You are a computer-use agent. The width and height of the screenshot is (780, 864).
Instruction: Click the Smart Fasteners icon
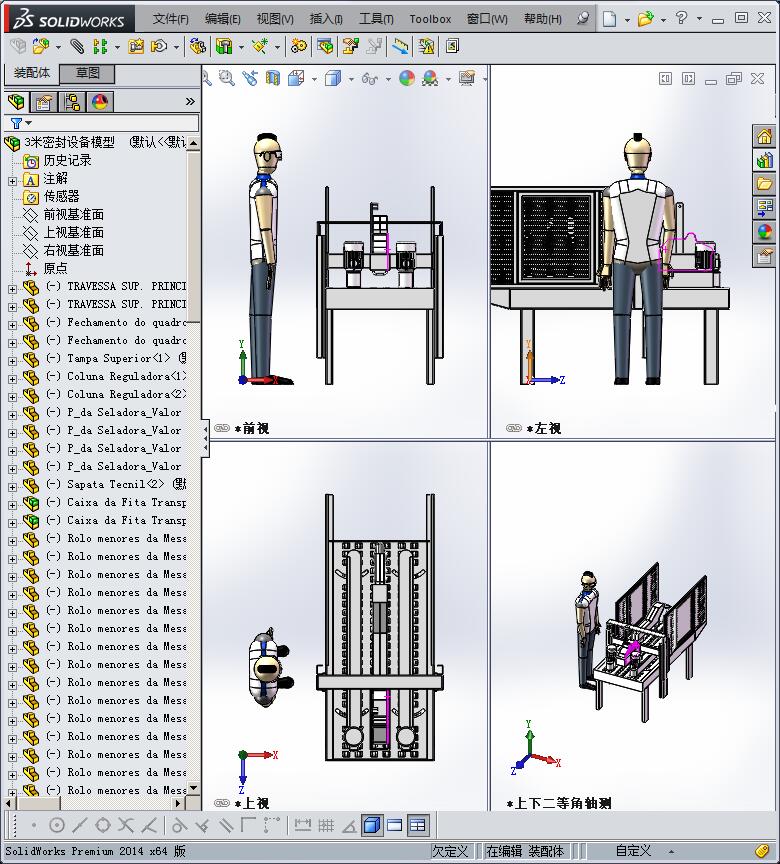[136, 46]
